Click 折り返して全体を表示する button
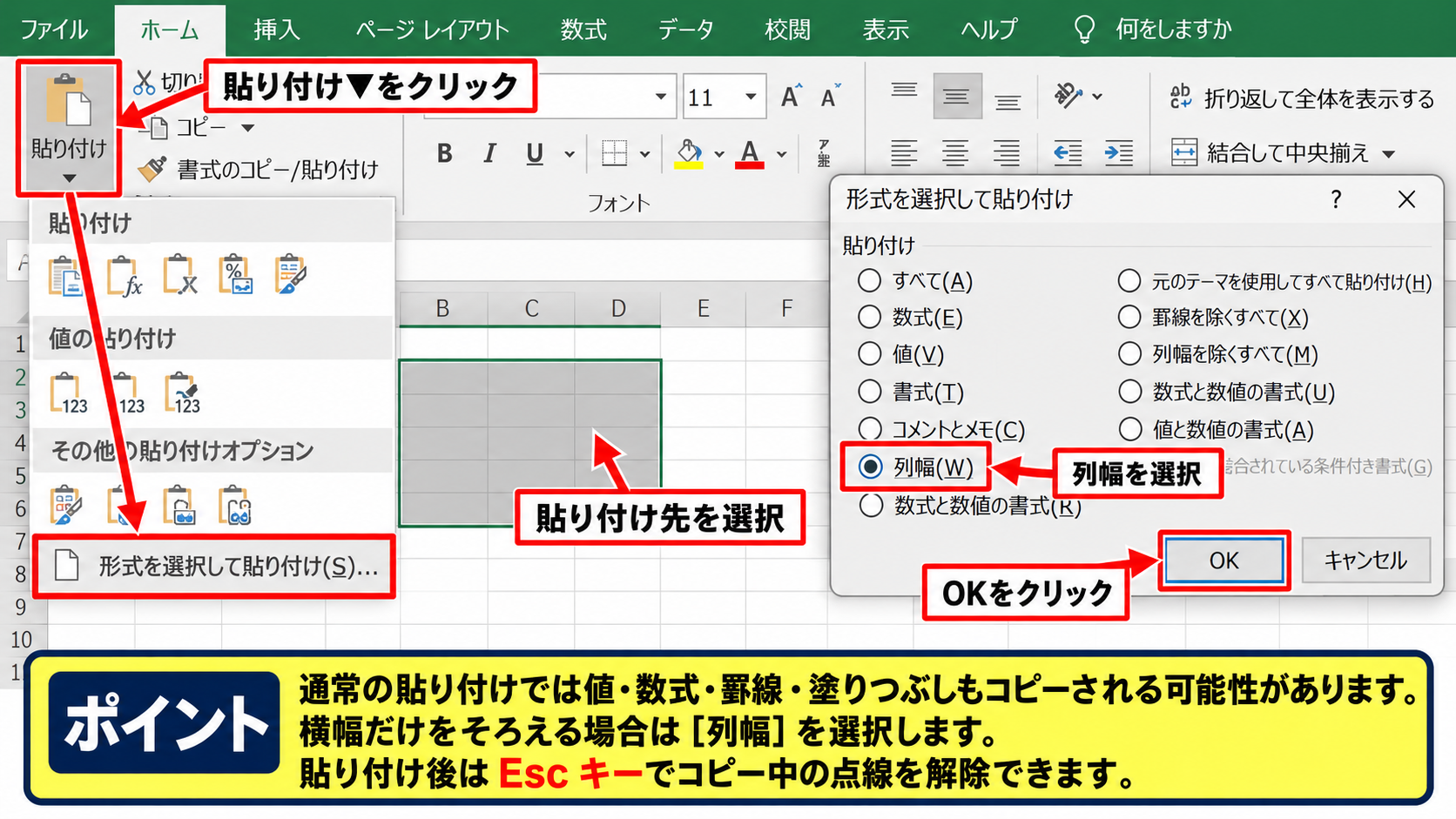The width and height of the screenshot is (1456, 819). click(x=1302, y=99)
